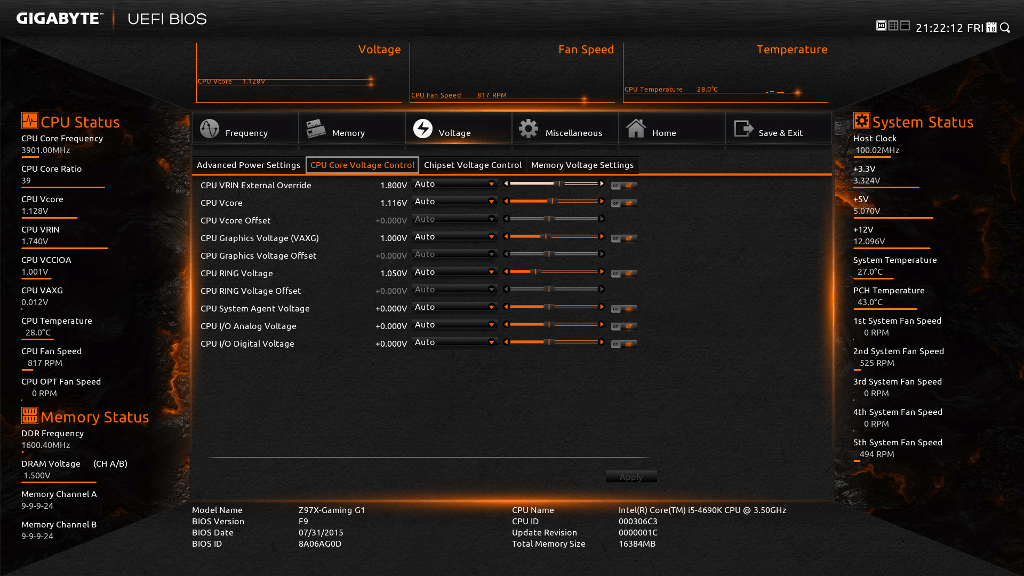Decrease CPU Graphics Voltage (VAXG) with left arrow
This screenshot has width=1024, height=576.
point(506,237)
